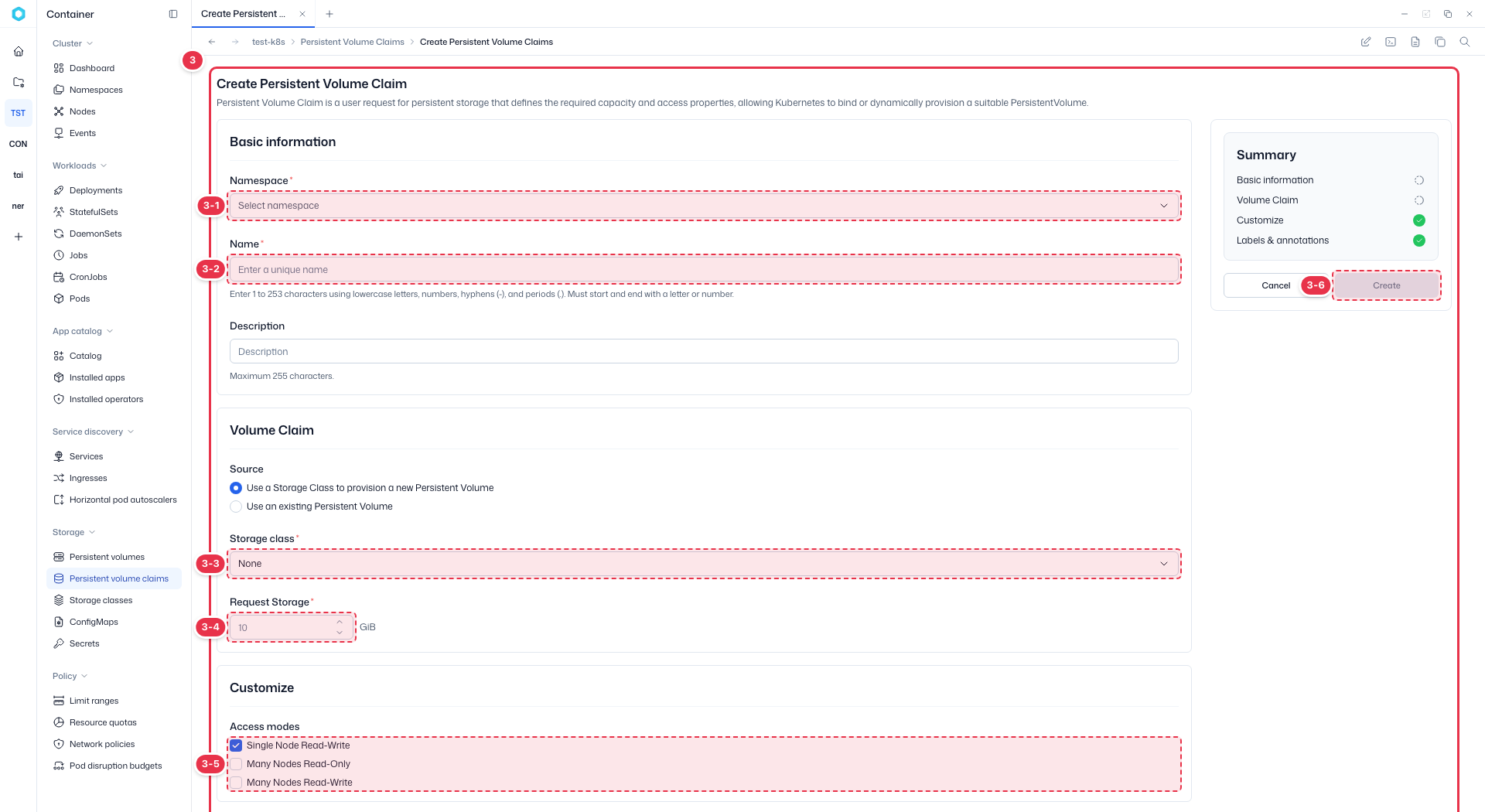This screenshot has height=812, width=1485.
Task: Collapse the Workloads section
Action: pyautogui.click(x=80, y=165)
